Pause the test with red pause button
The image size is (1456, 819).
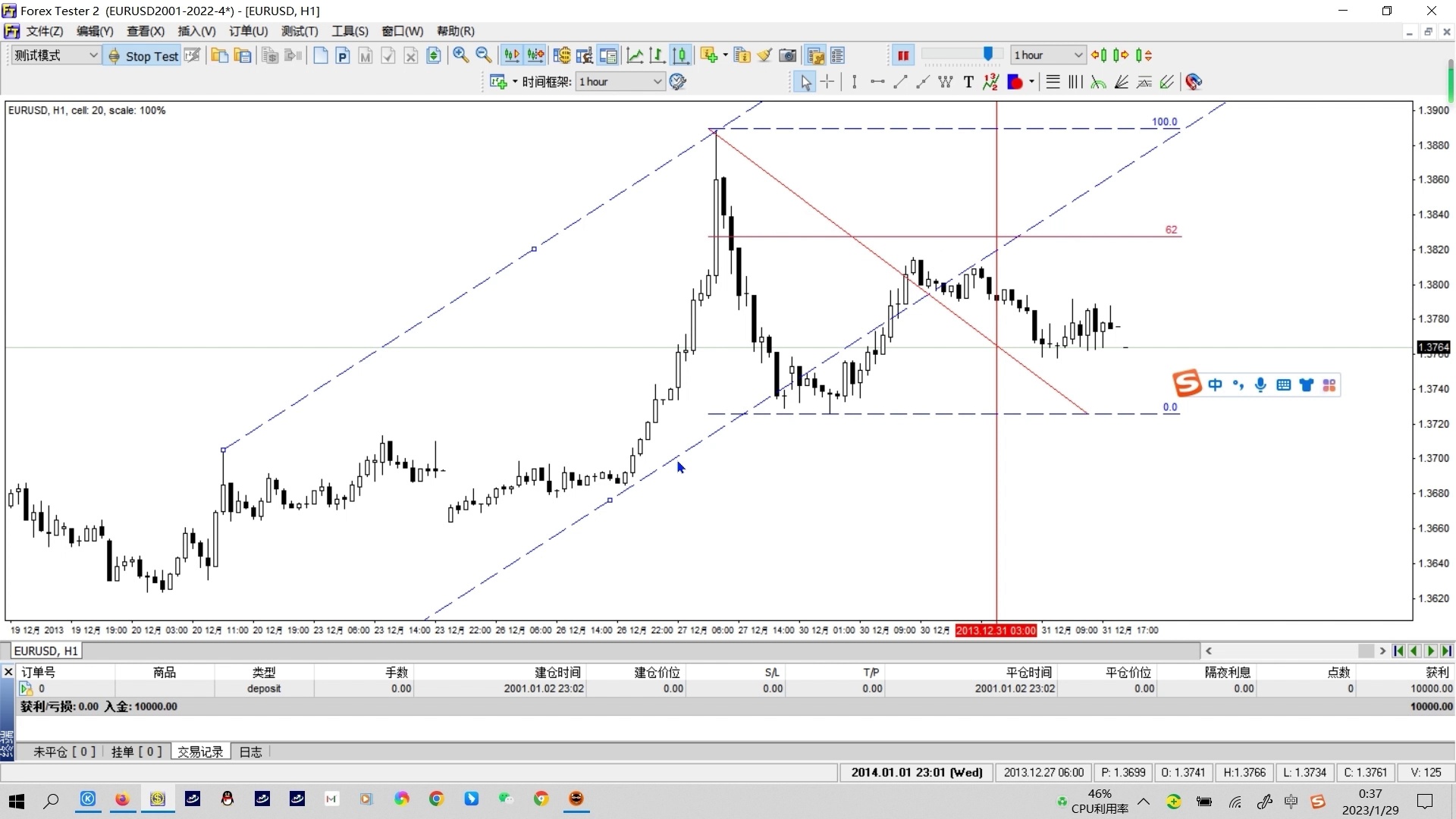tap(903, 55)
